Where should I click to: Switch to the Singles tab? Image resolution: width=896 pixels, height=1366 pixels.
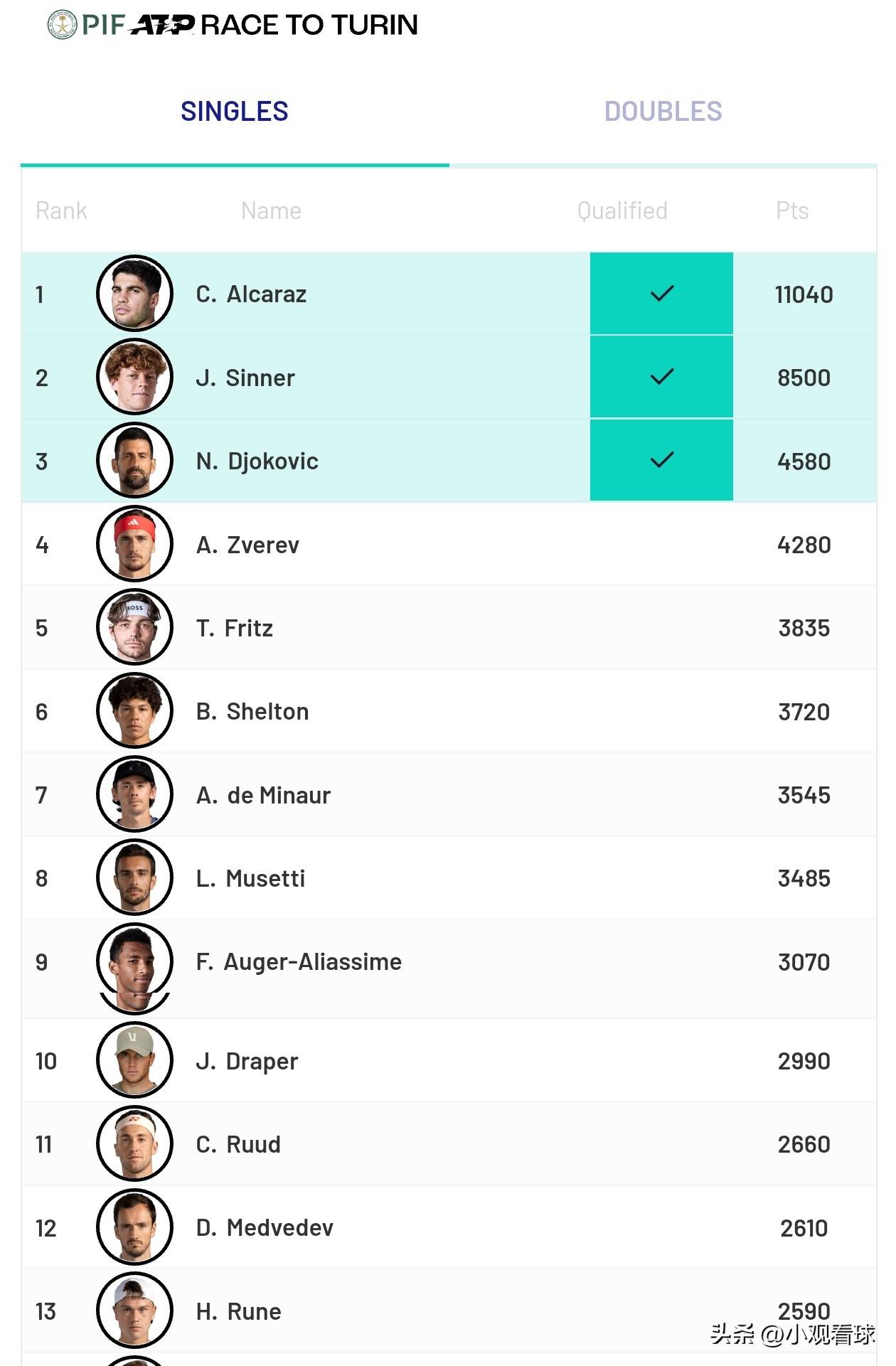pyautogui.click(x=235, y=112)
